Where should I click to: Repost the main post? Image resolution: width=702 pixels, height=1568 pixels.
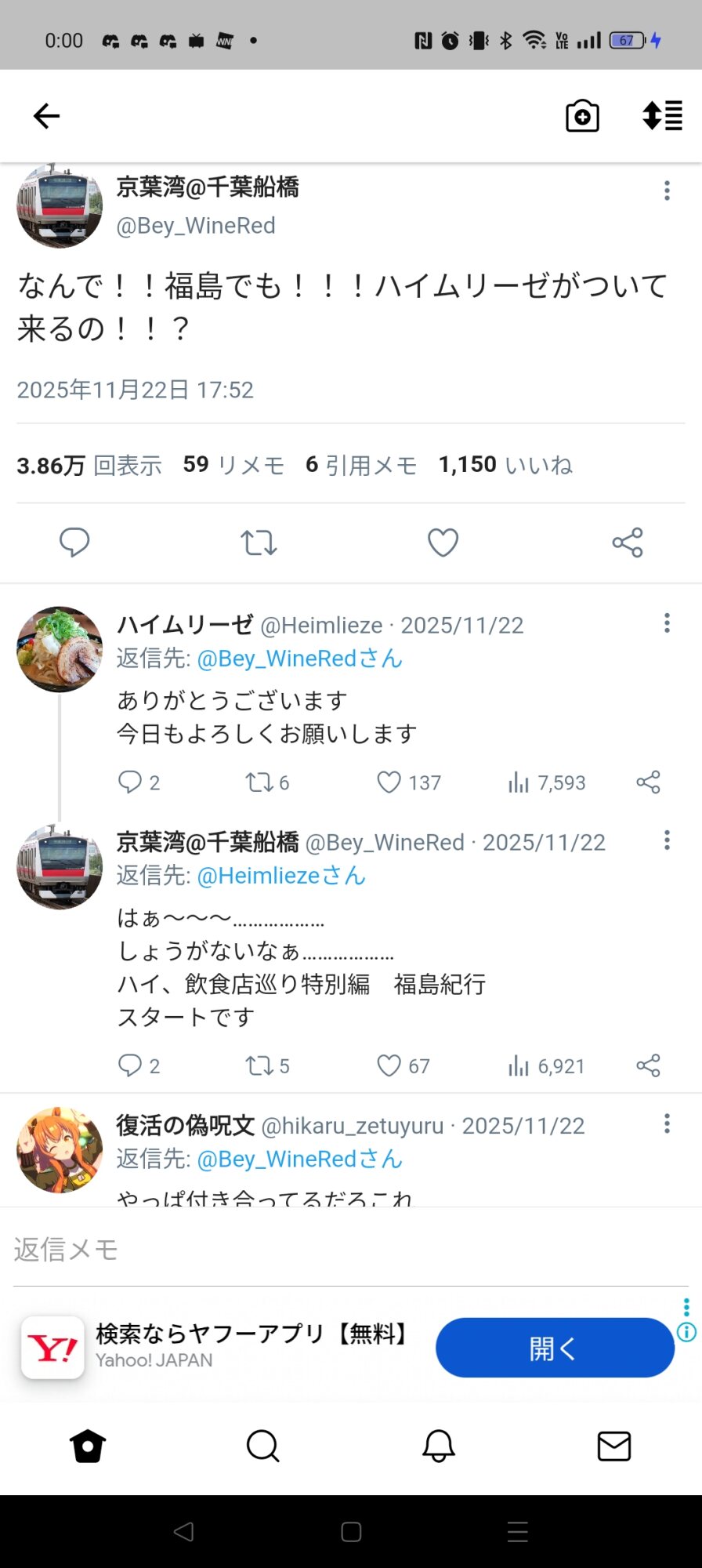[259, 543]
